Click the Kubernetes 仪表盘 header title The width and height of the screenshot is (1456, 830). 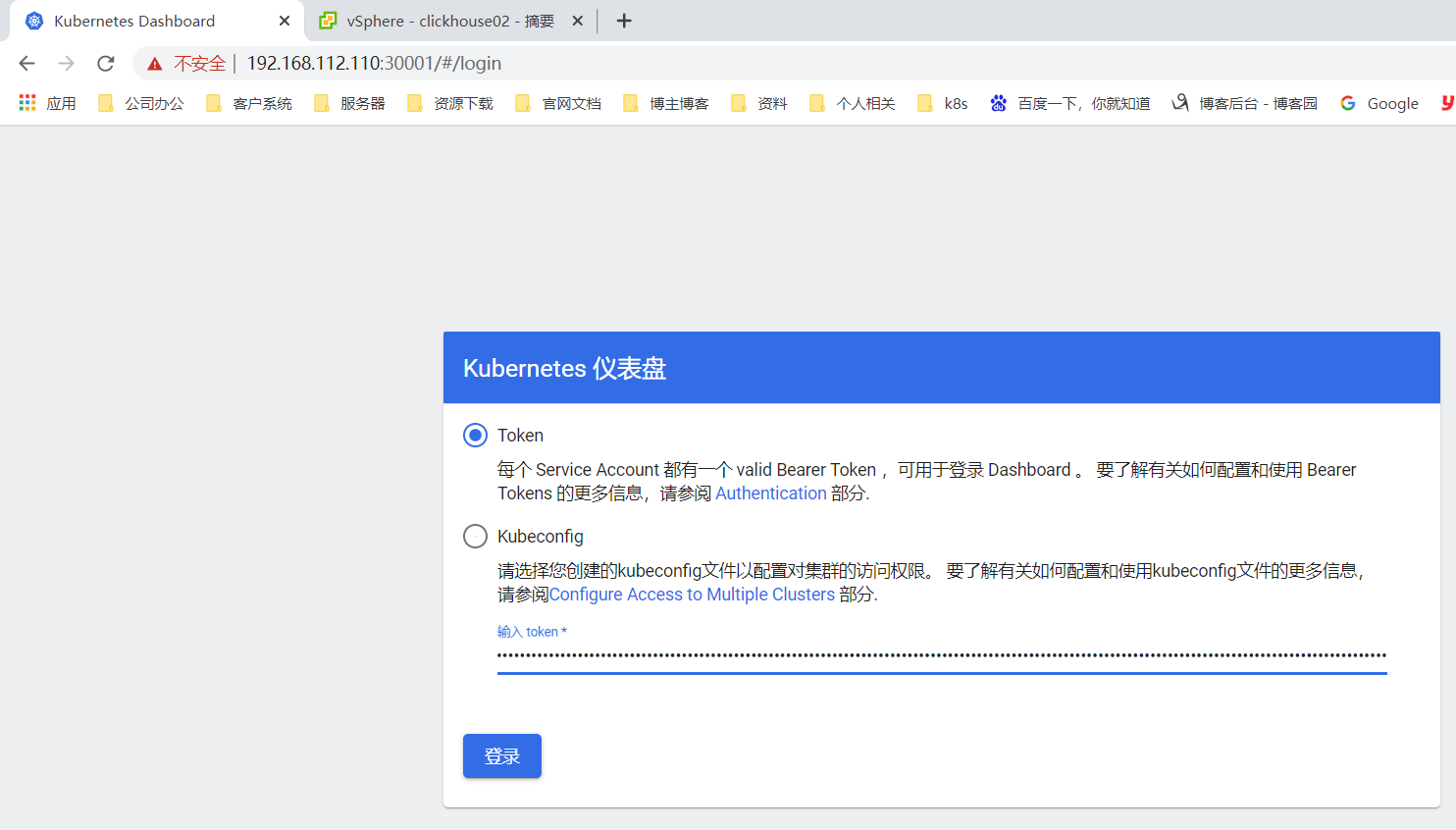coord(565,368)
